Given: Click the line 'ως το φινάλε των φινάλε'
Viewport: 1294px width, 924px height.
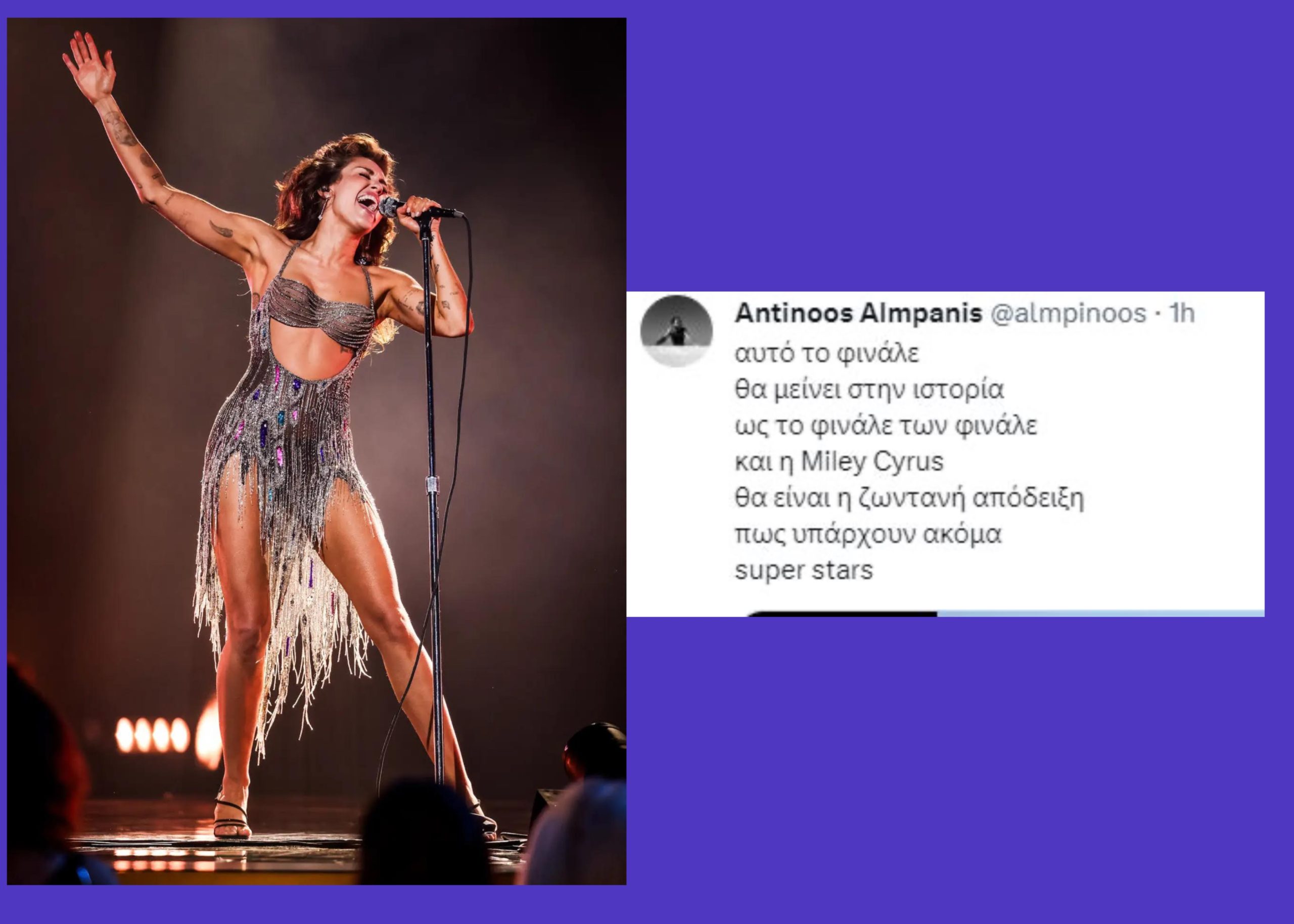Looking at the screenshot, I should pyautogui.click(x=886, y=426).
